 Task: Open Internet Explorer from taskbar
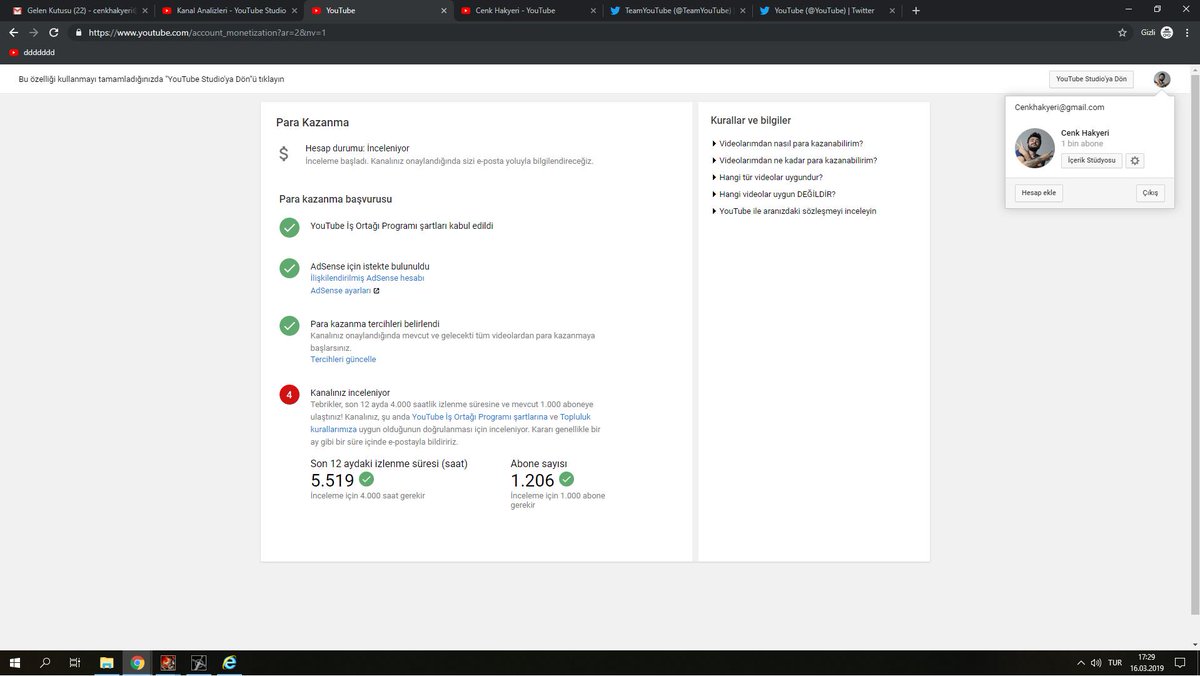point(228,662)
